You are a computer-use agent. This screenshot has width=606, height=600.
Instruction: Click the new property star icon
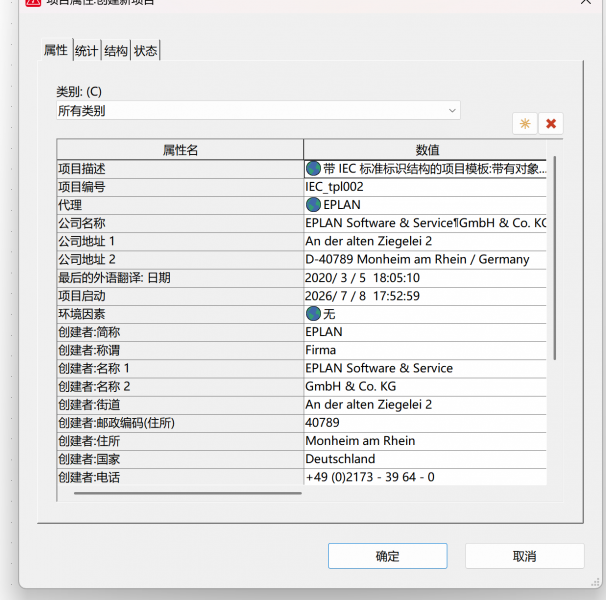[x=524, y=124]
